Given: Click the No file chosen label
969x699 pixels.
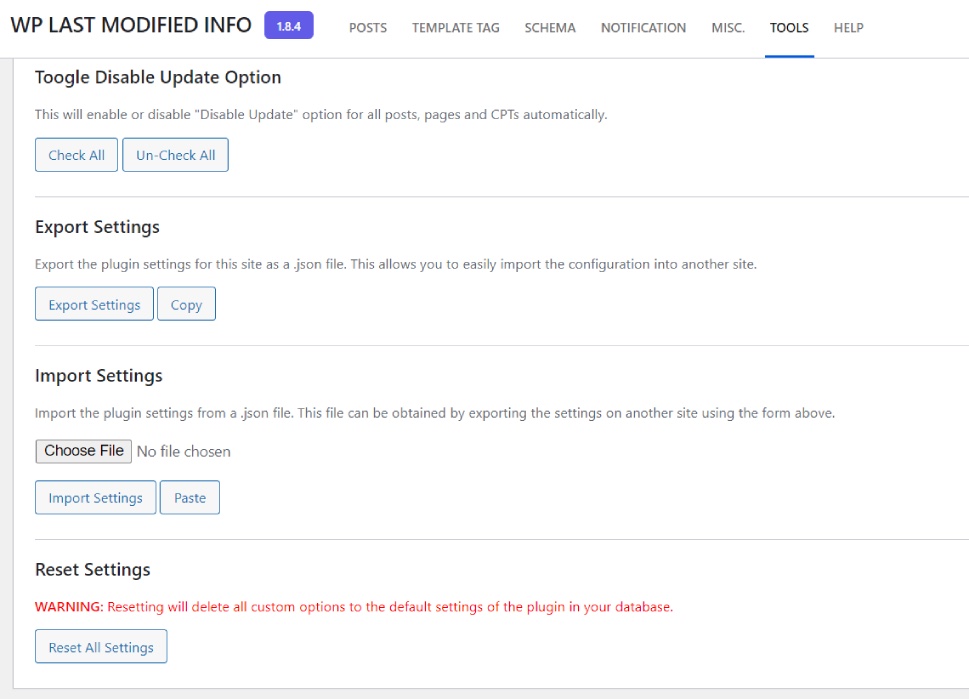Looking at the screenshot, I should 183,452.
